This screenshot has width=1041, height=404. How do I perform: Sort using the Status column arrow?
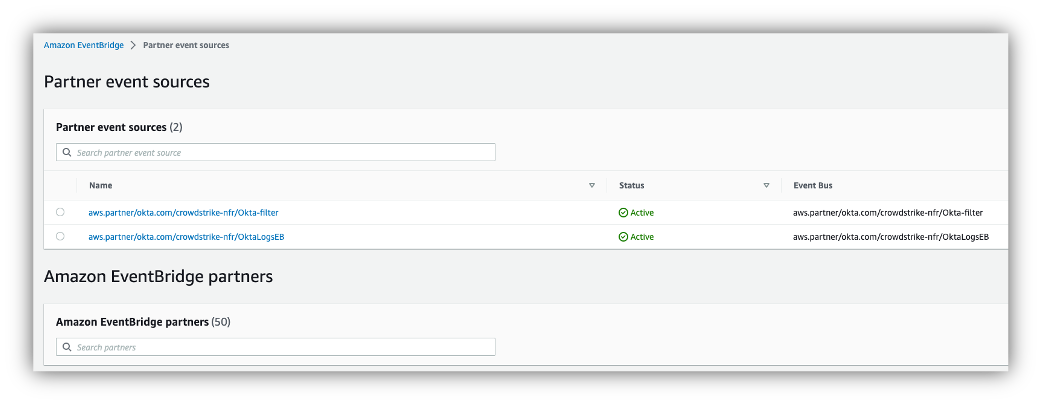766,185
